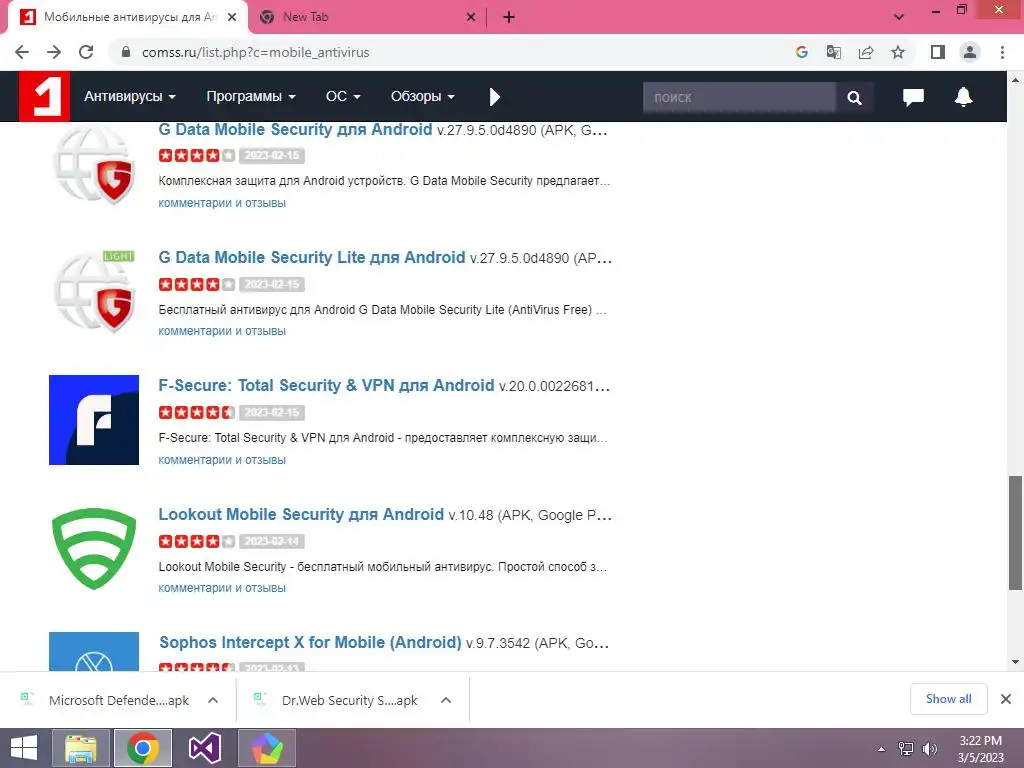Open Lookout green shield logo thumbnail

(94, 549)
